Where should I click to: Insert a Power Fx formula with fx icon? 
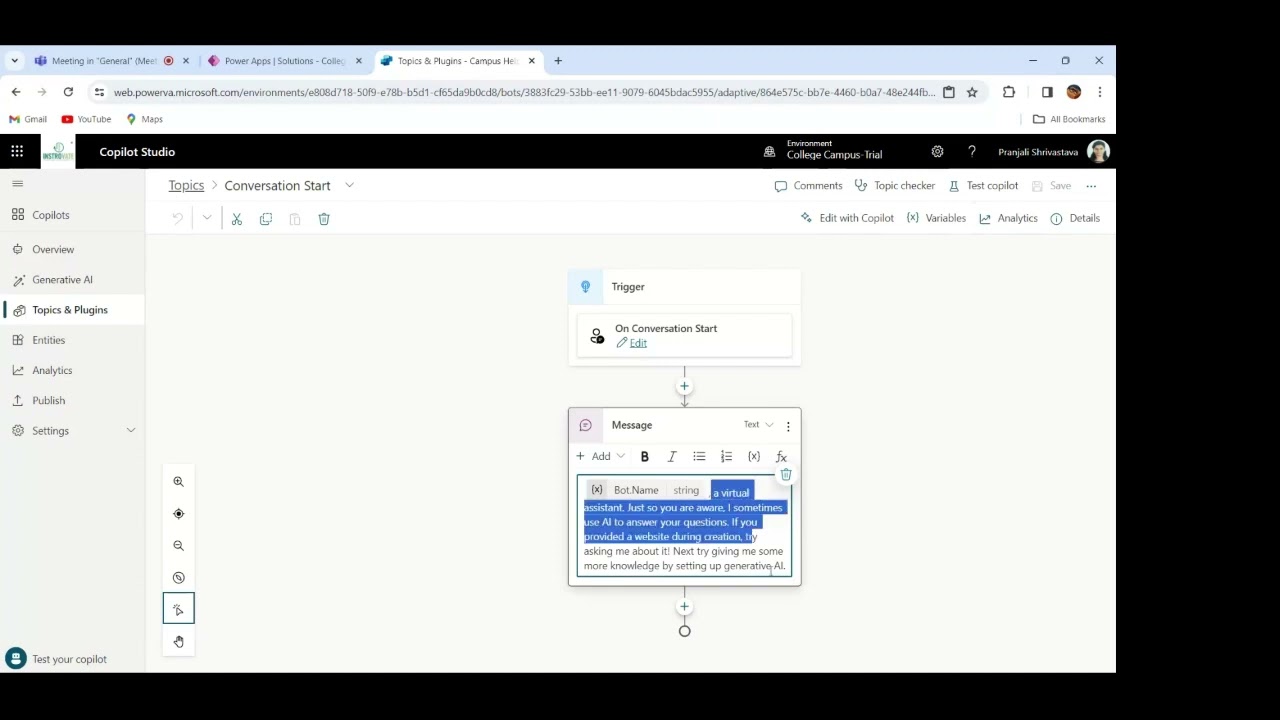click(782, 457)
